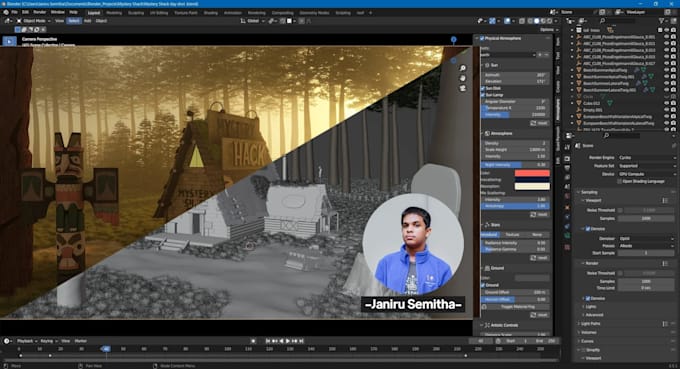Open the Playback popover in timeline

27,341
